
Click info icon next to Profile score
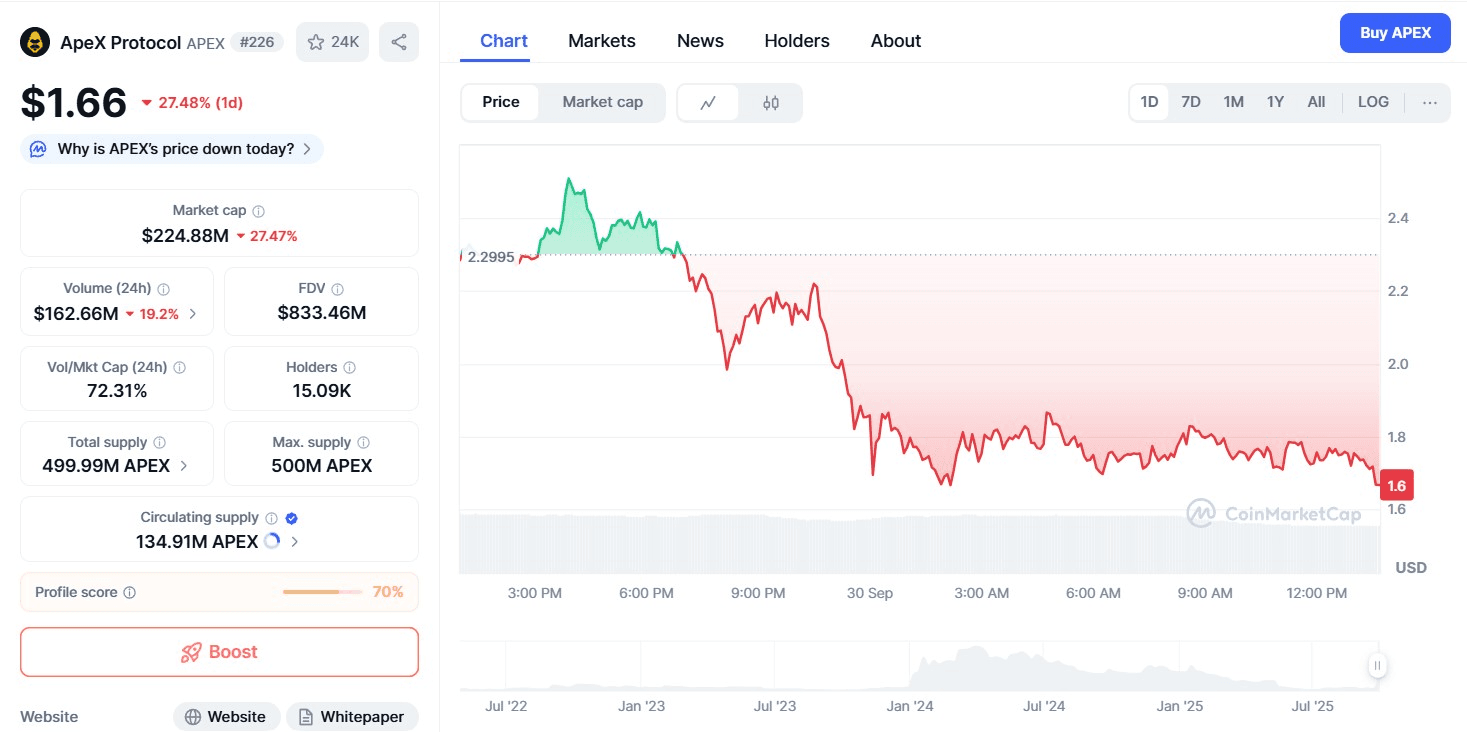[x=129, y=592]
